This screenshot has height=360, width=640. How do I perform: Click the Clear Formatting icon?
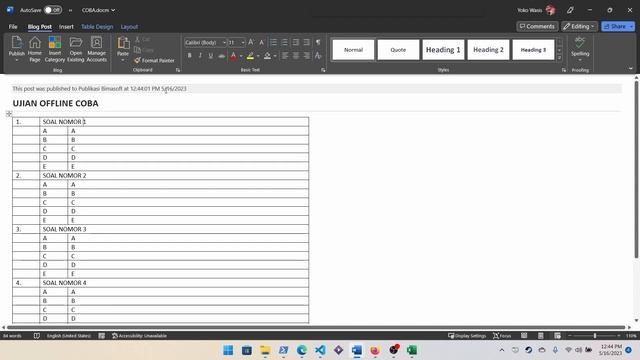[318, 56]
